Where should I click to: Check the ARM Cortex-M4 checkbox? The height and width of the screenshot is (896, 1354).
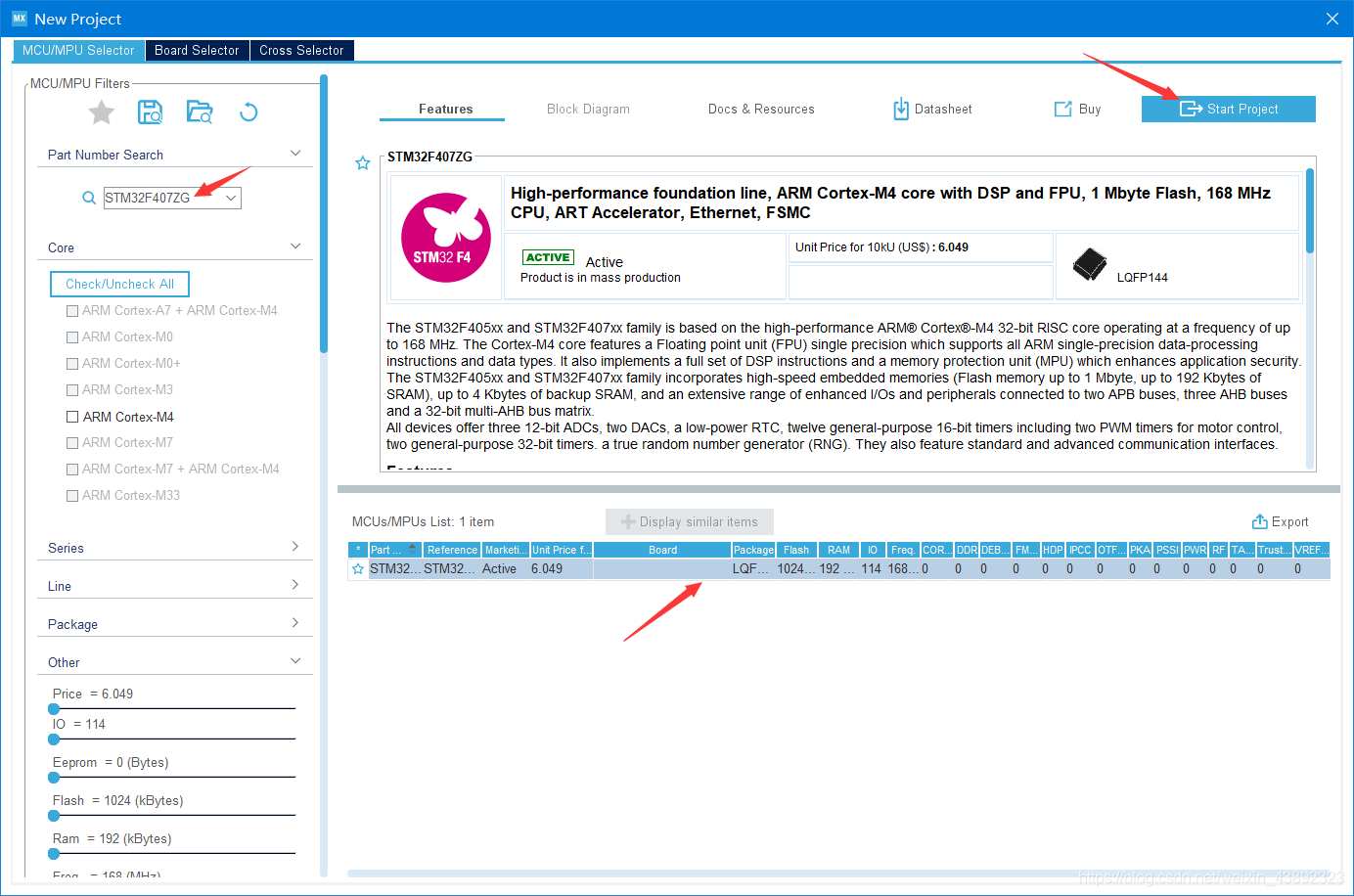click(x=72, y=417)
